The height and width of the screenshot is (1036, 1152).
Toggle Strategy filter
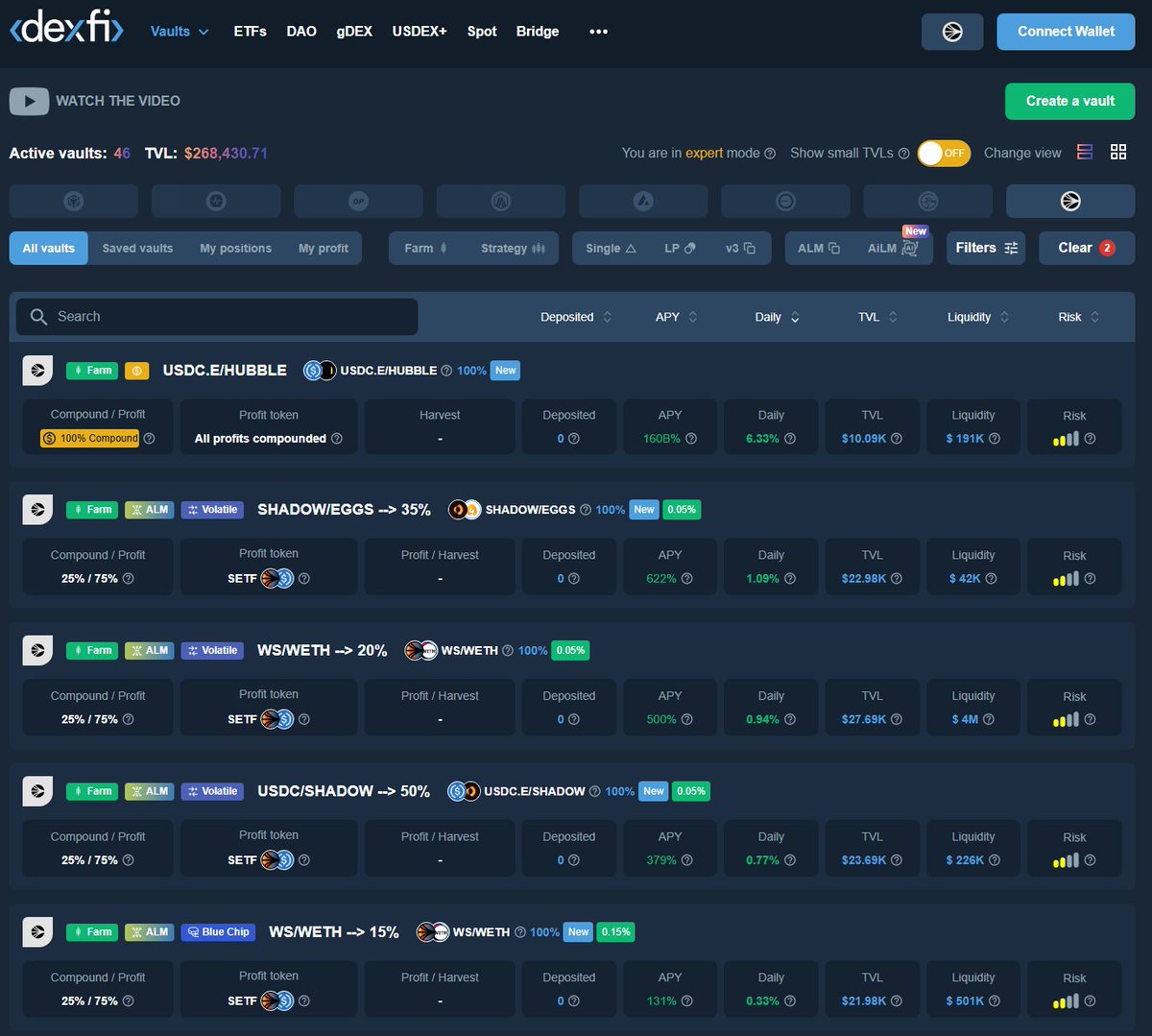513,248
